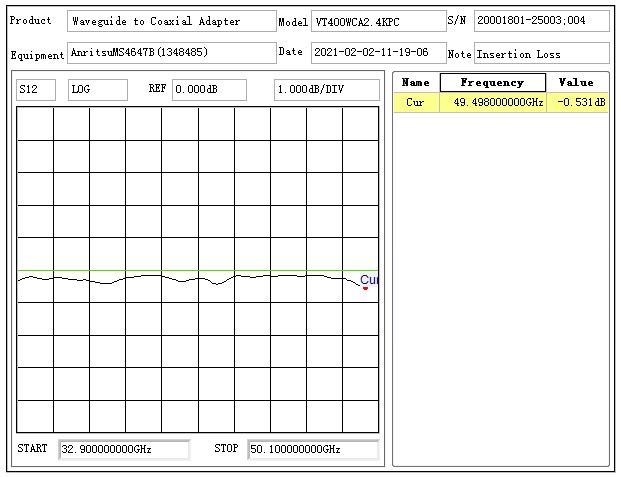Click the START frequency field

pyautogui.click(x=124, y=449)
